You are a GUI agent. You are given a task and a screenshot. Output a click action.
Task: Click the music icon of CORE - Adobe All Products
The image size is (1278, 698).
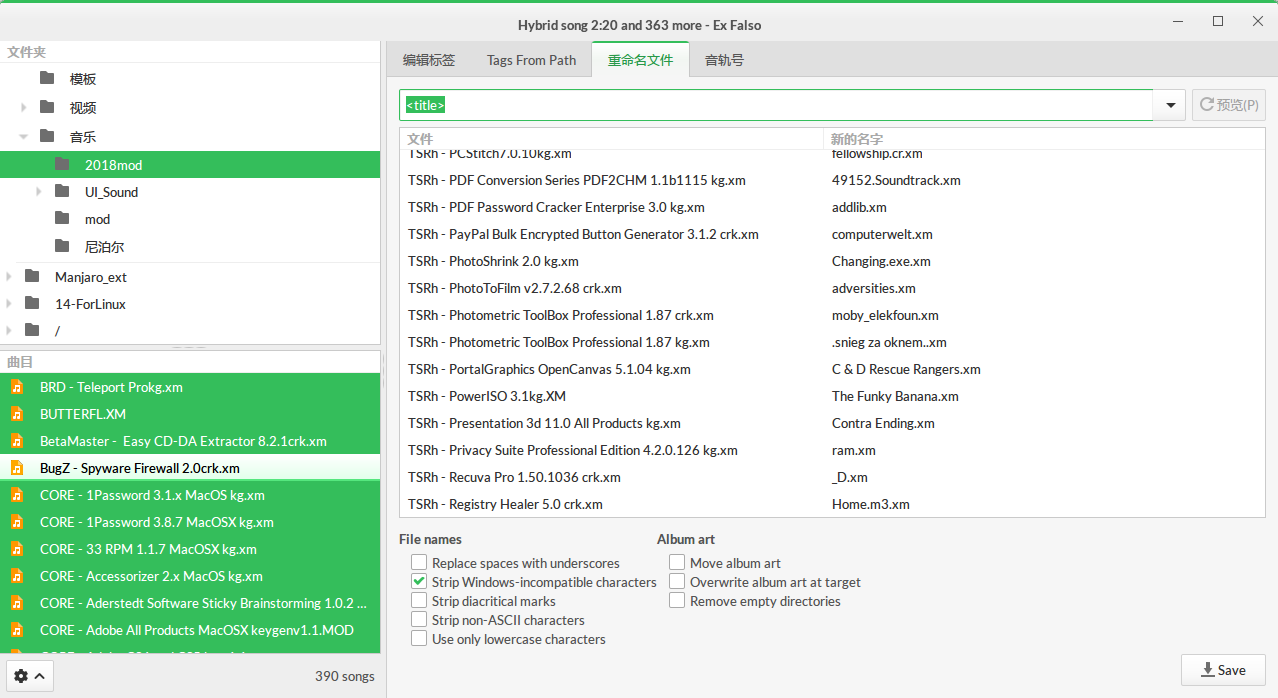click(x=17, y=630)
